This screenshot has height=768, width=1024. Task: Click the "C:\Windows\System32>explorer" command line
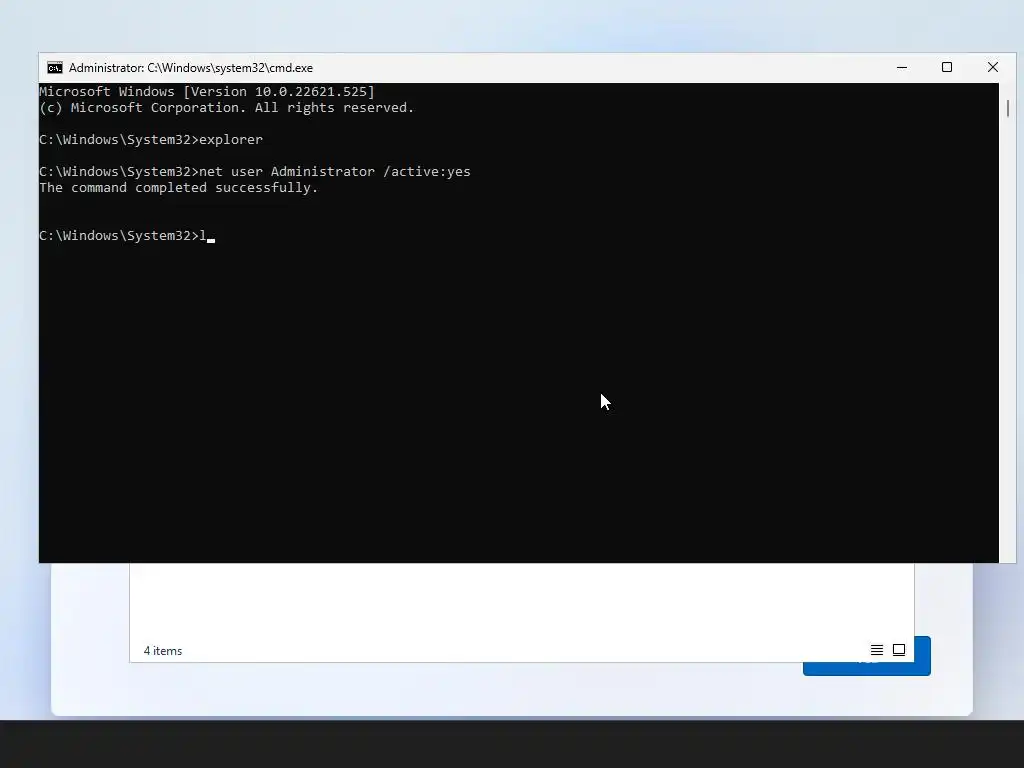[x=151, y=140]
